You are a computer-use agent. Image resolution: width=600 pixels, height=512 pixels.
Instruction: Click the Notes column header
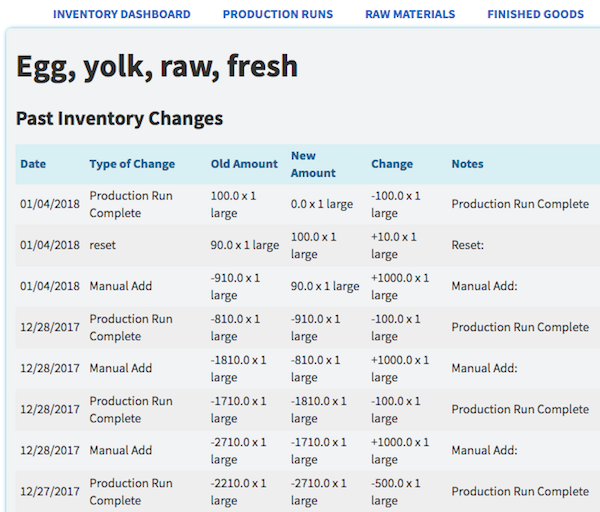point(467,164)
